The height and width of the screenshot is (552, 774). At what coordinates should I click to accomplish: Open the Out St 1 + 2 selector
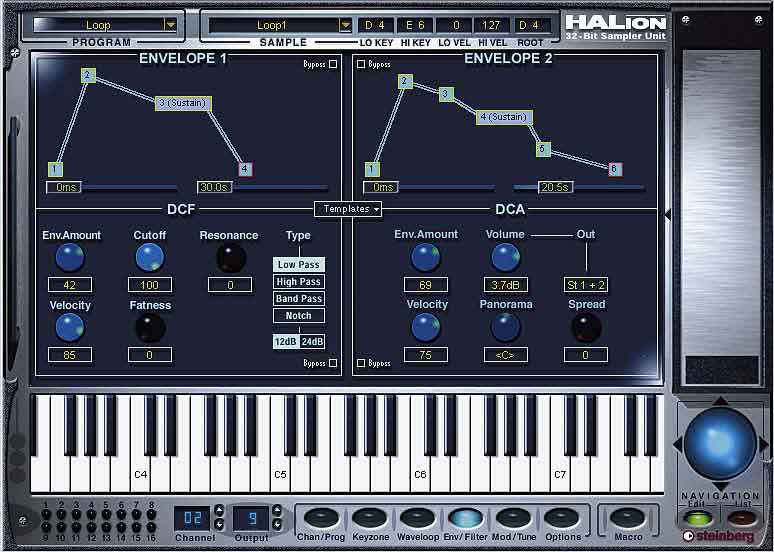(x=586, y=285)
